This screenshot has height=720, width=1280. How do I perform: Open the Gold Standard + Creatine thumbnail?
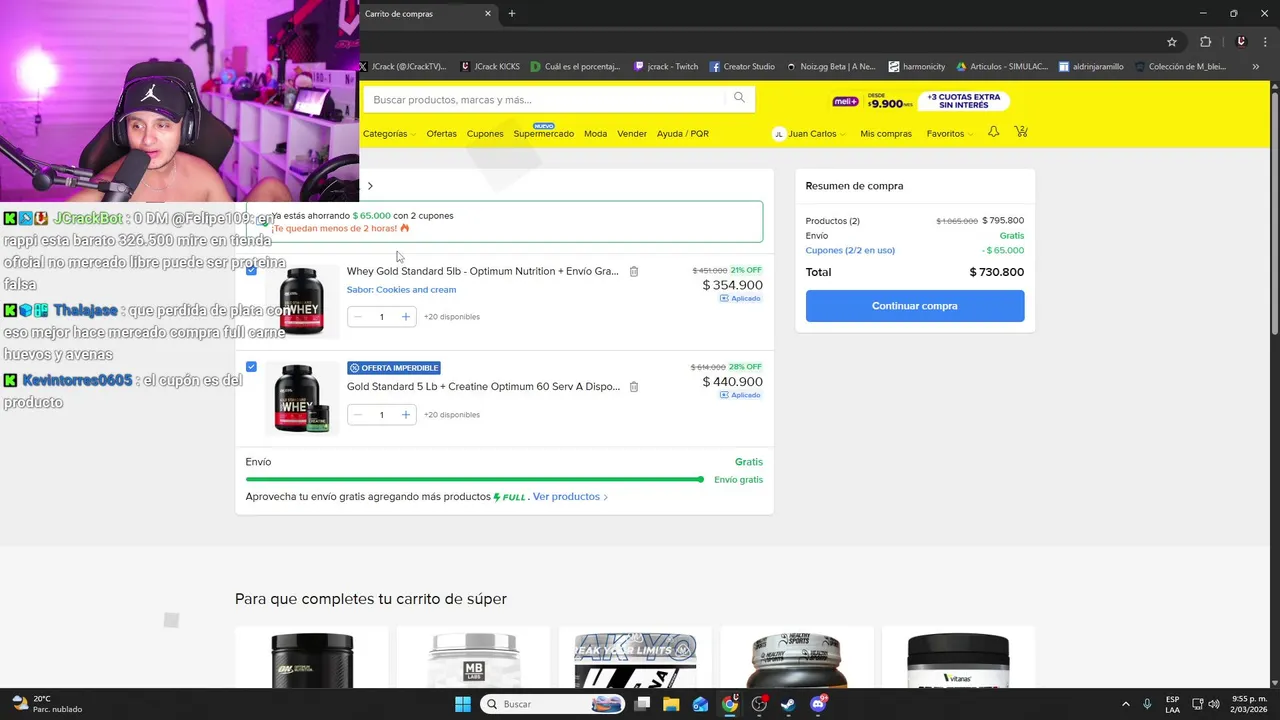click(301, 398)
